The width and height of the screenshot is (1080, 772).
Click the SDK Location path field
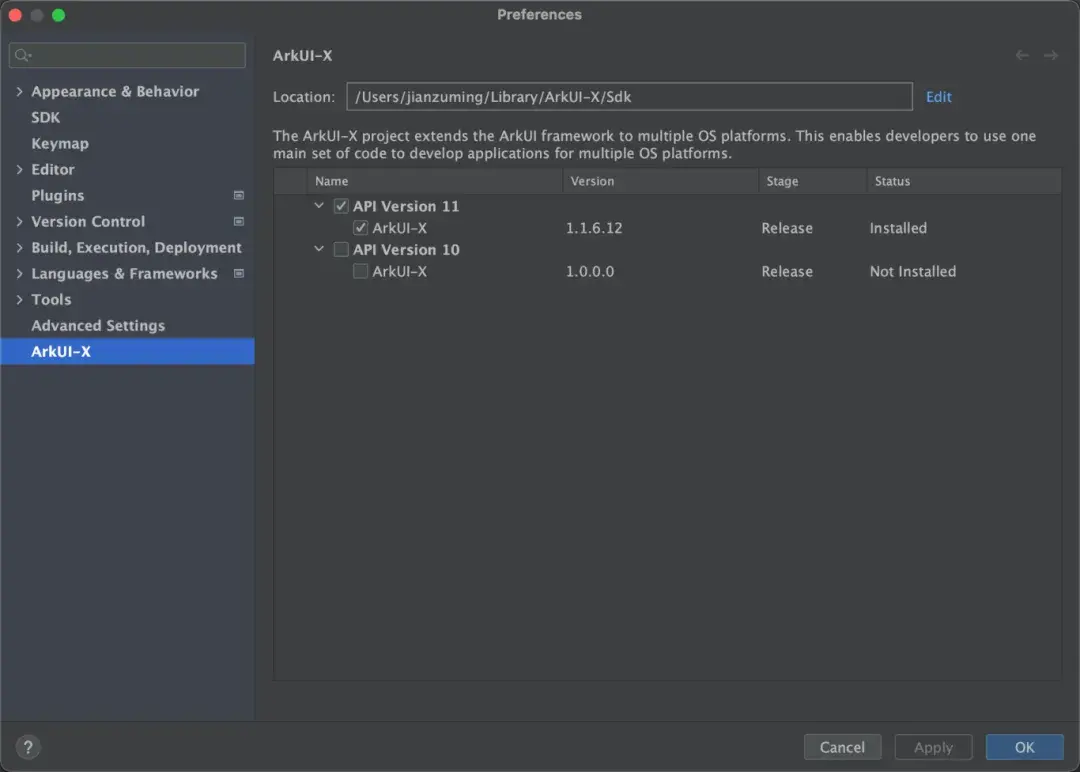629,97
